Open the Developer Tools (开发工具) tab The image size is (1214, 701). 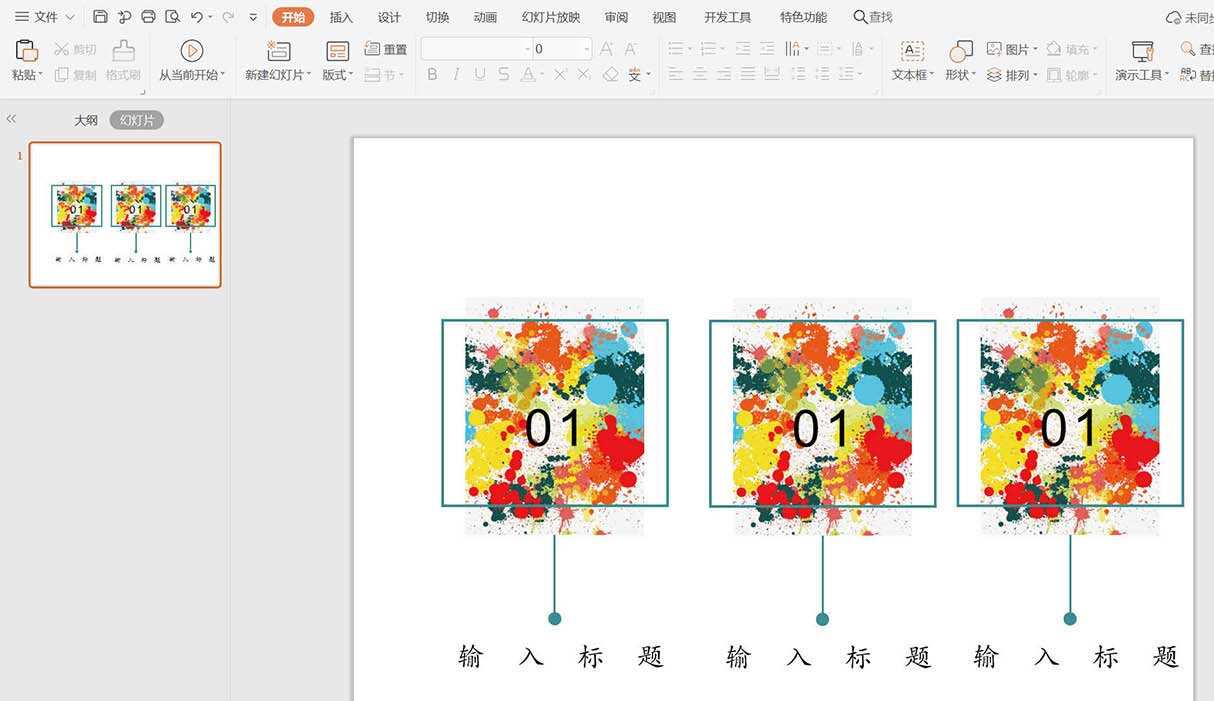point(727,17)
